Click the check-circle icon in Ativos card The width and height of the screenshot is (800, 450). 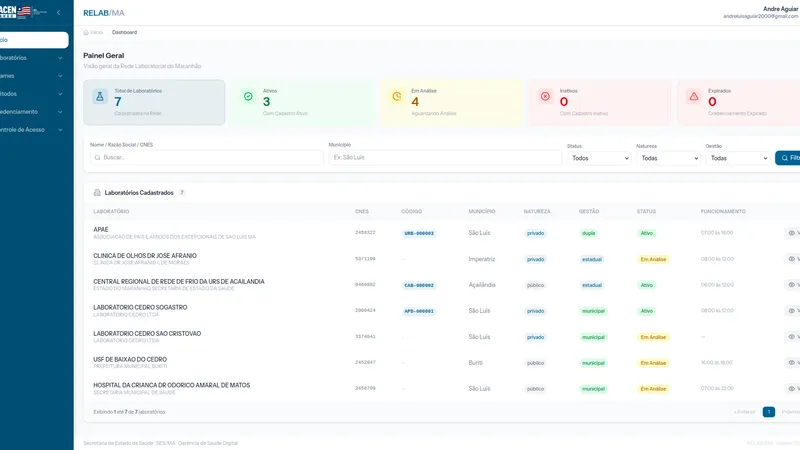pos(248,96)
